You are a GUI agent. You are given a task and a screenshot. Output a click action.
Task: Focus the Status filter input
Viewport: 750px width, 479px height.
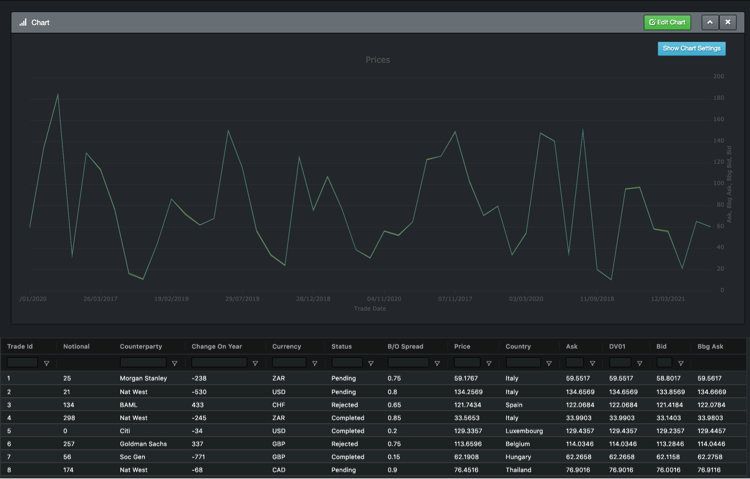pyautogui.click(x=347, y=363)
